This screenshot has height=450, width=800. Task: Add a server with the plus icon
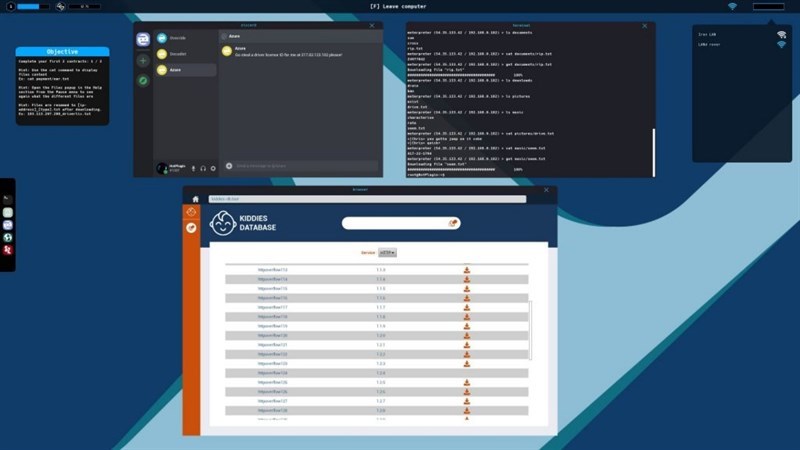(143, 61)
